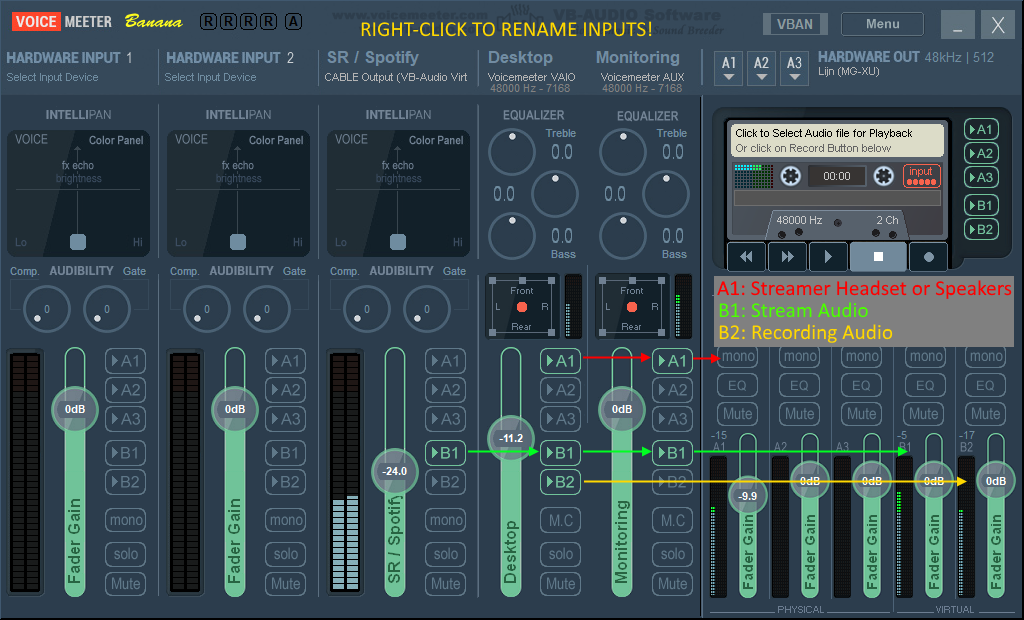Image resolution: width=1024 pixels, height=620 pixels.
Task: Click the Monitoring Front/Rear panner red dot
Action: (632, 307)
